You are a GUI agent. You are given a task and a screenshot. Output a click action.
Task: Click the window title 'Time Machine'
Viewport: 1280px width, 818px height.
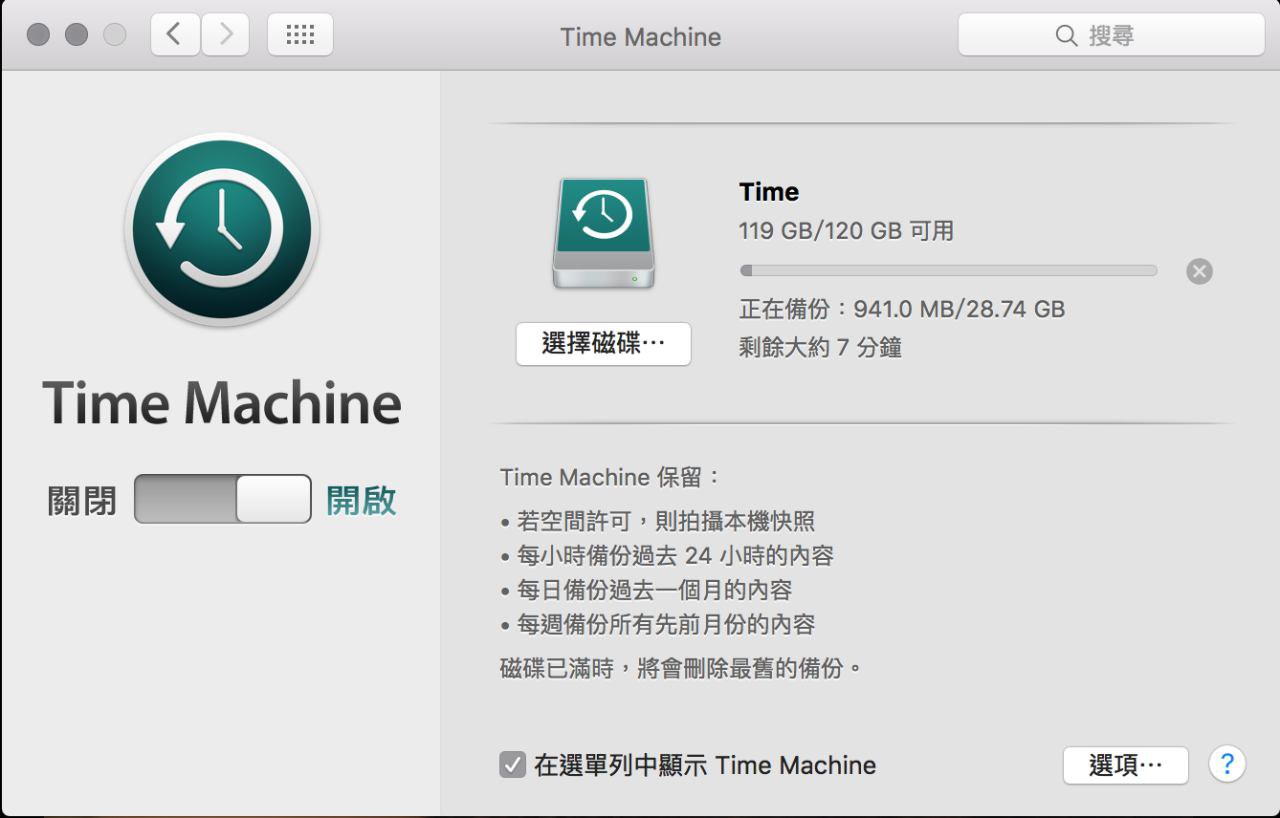[x=640, y=37]
